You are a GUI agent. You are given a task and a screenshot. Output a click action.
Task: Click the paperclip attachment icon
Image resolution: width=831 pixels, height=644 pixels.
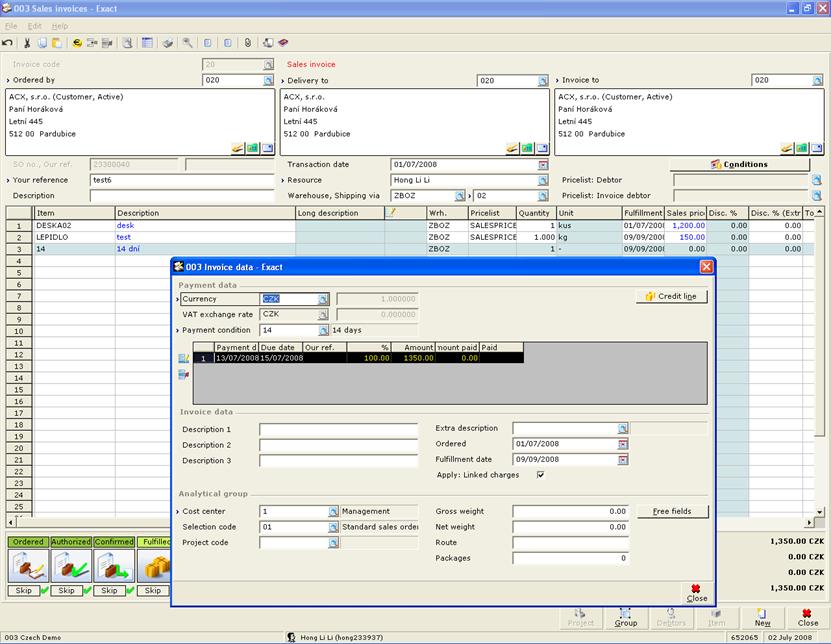coord(247,41)
